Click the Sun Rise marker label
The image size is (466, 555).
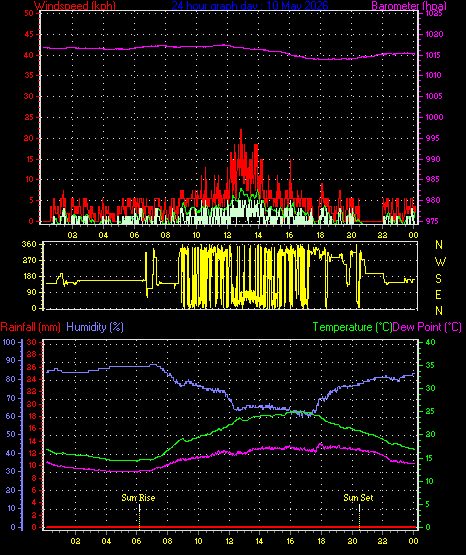point(138,498)
